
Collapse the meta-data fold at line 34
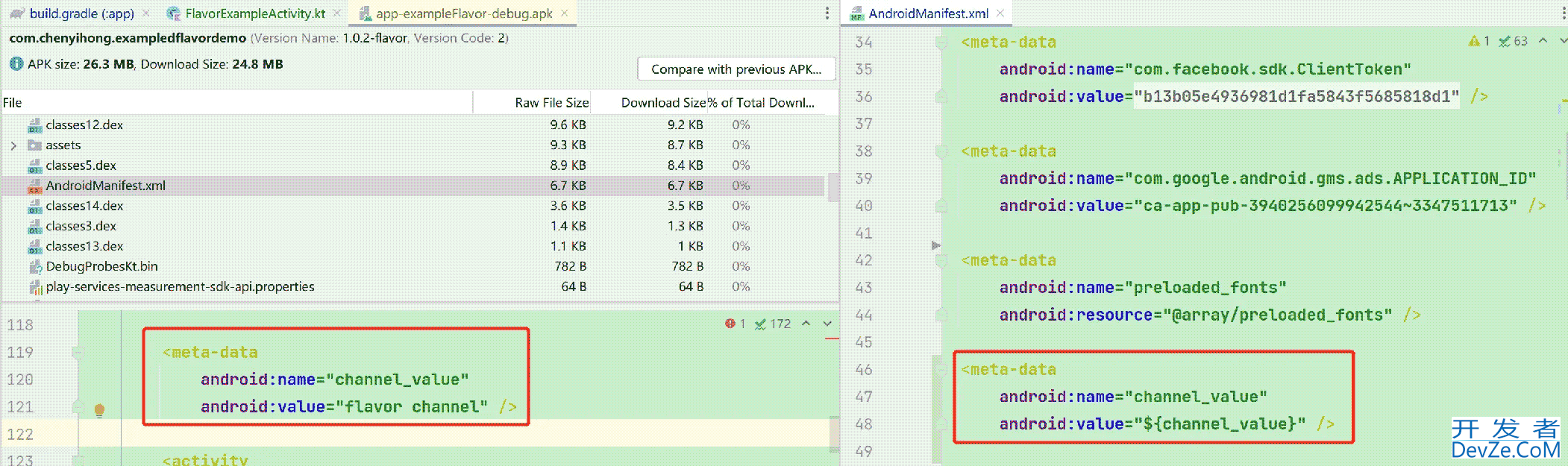941,42
